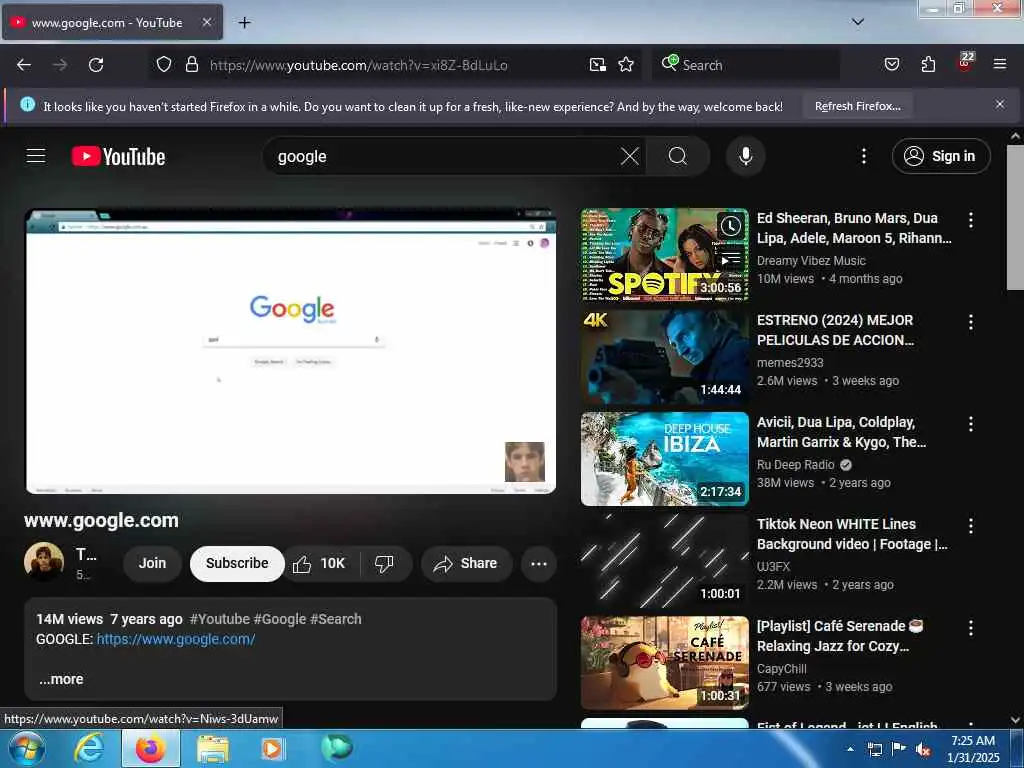Open the channel avatar below the video
Viewport: 1024px width, 768px height.
[44, 562]
